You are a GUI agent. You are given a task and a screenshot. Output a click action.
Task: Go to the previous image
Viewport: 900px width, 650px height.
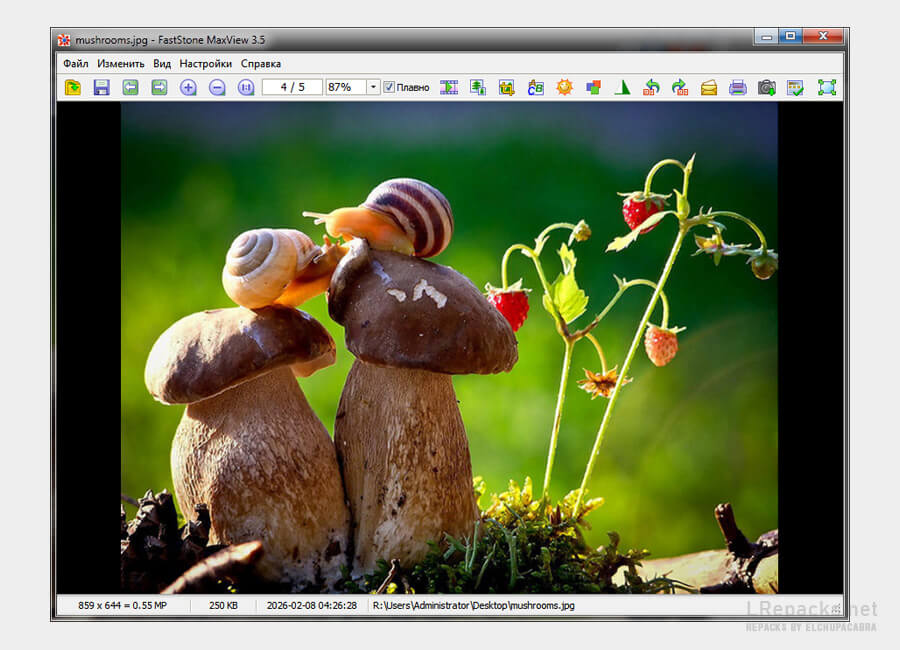pos(130,88)
